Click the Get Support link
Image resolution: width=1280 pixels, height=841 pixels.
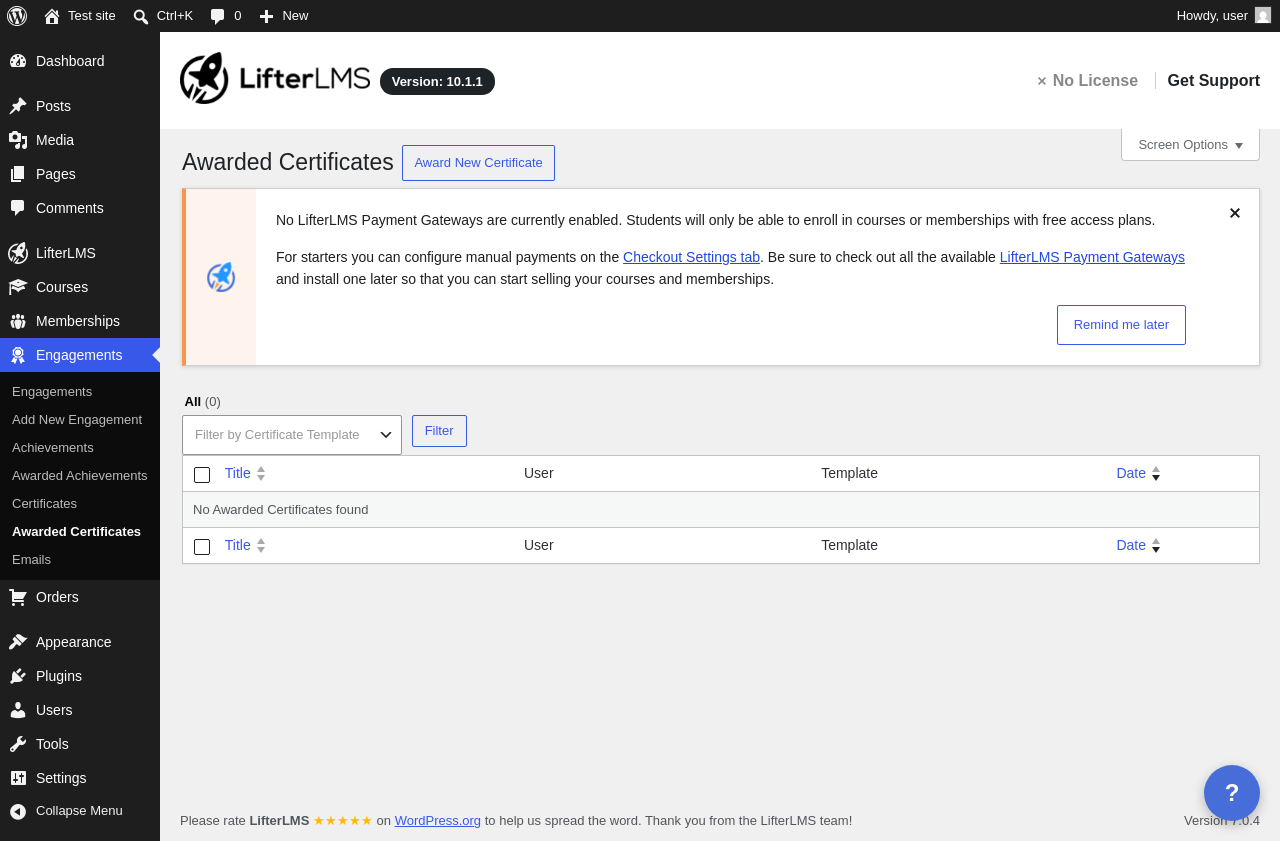[x=1213, y=81]
